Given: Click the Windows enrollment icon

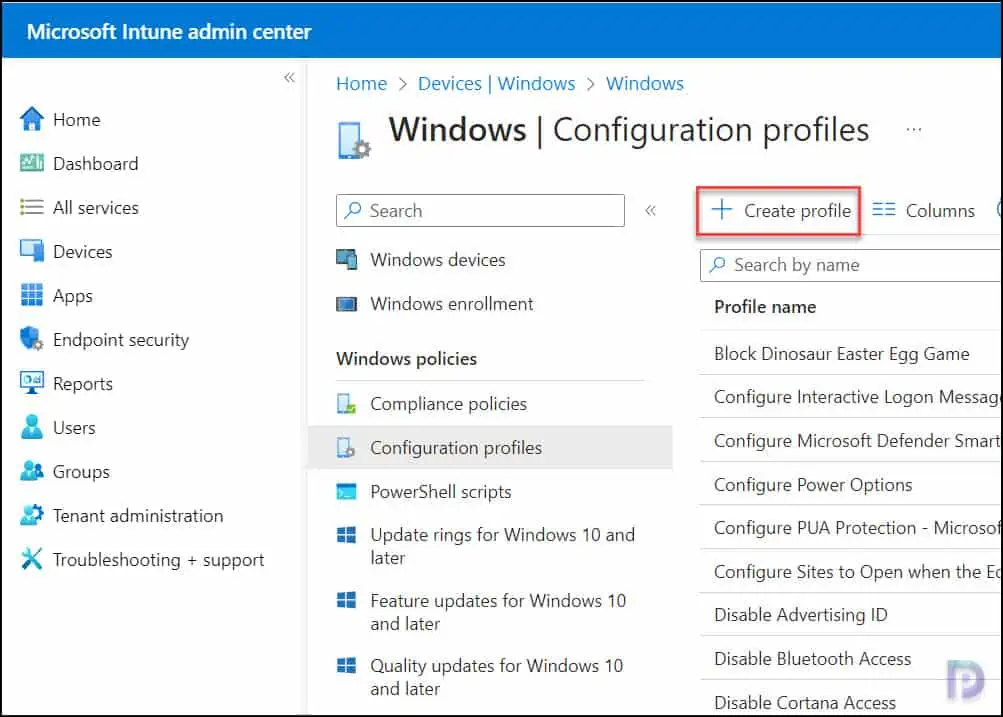Looking at the screenshot, I should click(347, 304).
